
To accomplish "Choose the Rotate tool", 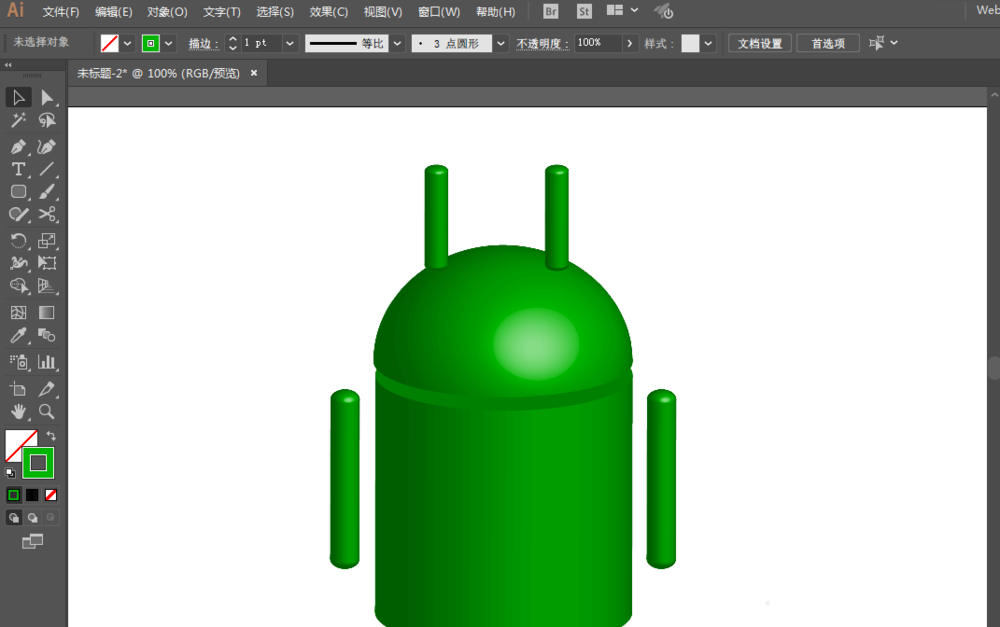I will 18,240.
